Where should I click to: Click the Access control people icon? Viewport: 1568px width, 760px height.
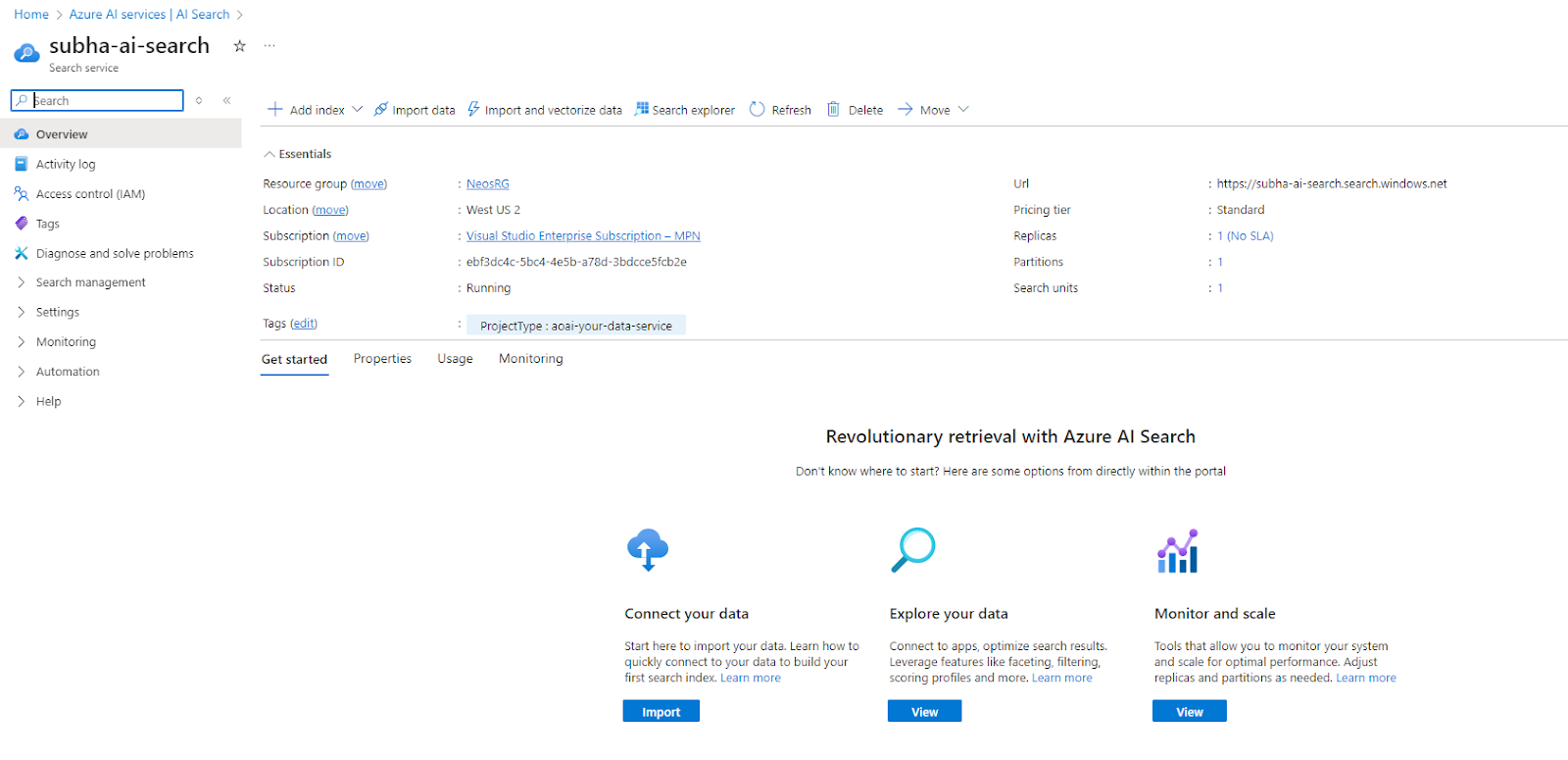pyautogui.click(x=22, y=194)
